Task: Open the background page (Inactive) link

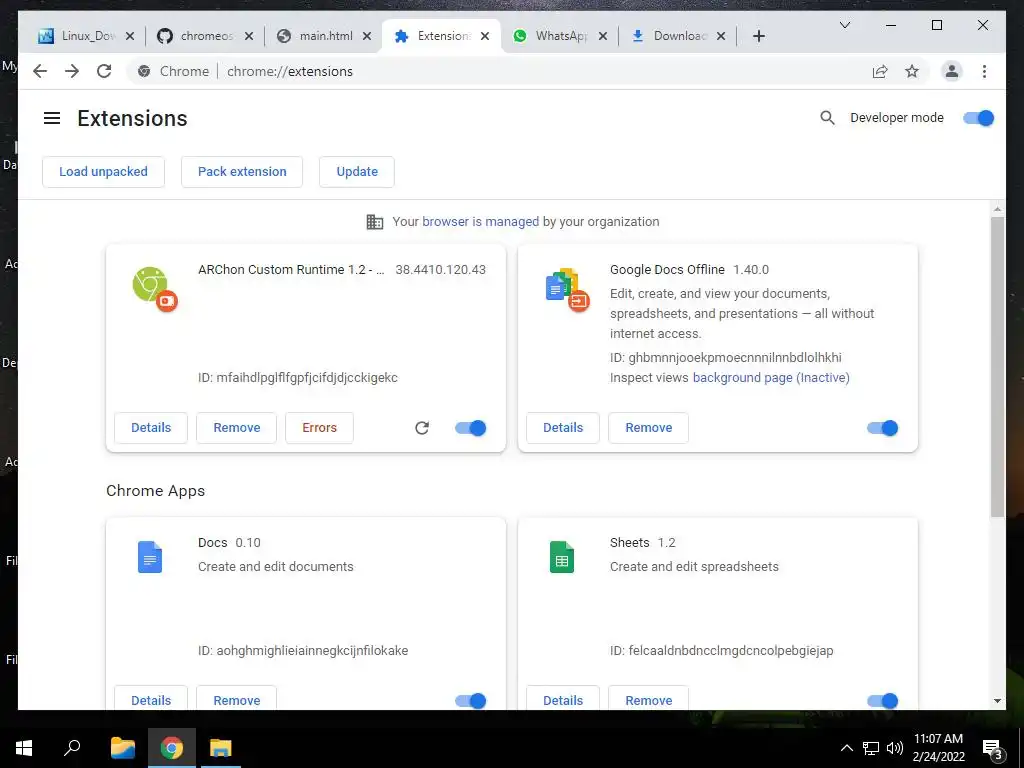Action: pyautogui.click(x=771, y=377)
